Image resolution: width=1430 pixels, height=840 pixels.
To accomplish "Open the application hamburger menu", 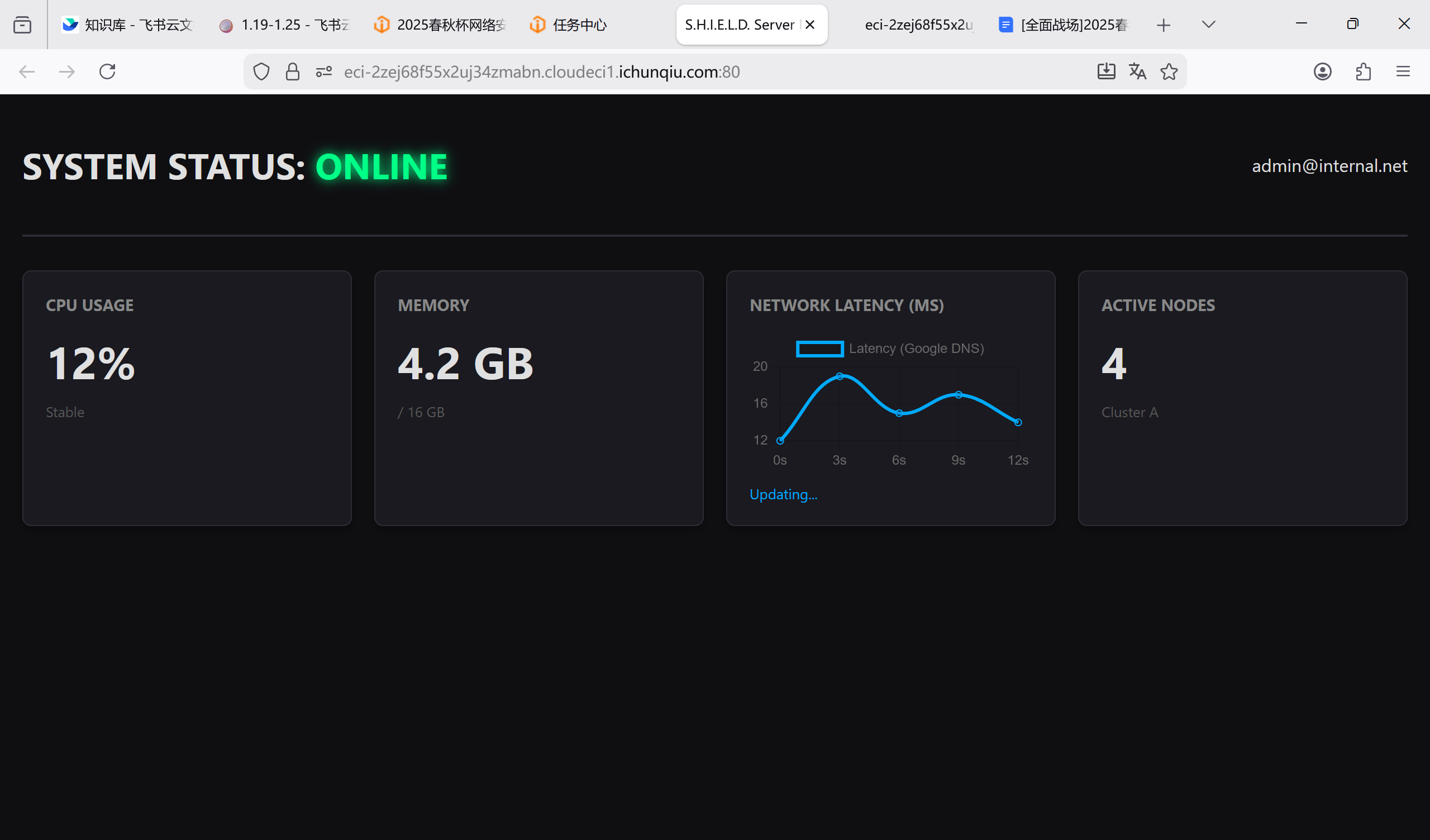I will (x=1403, y=71).
